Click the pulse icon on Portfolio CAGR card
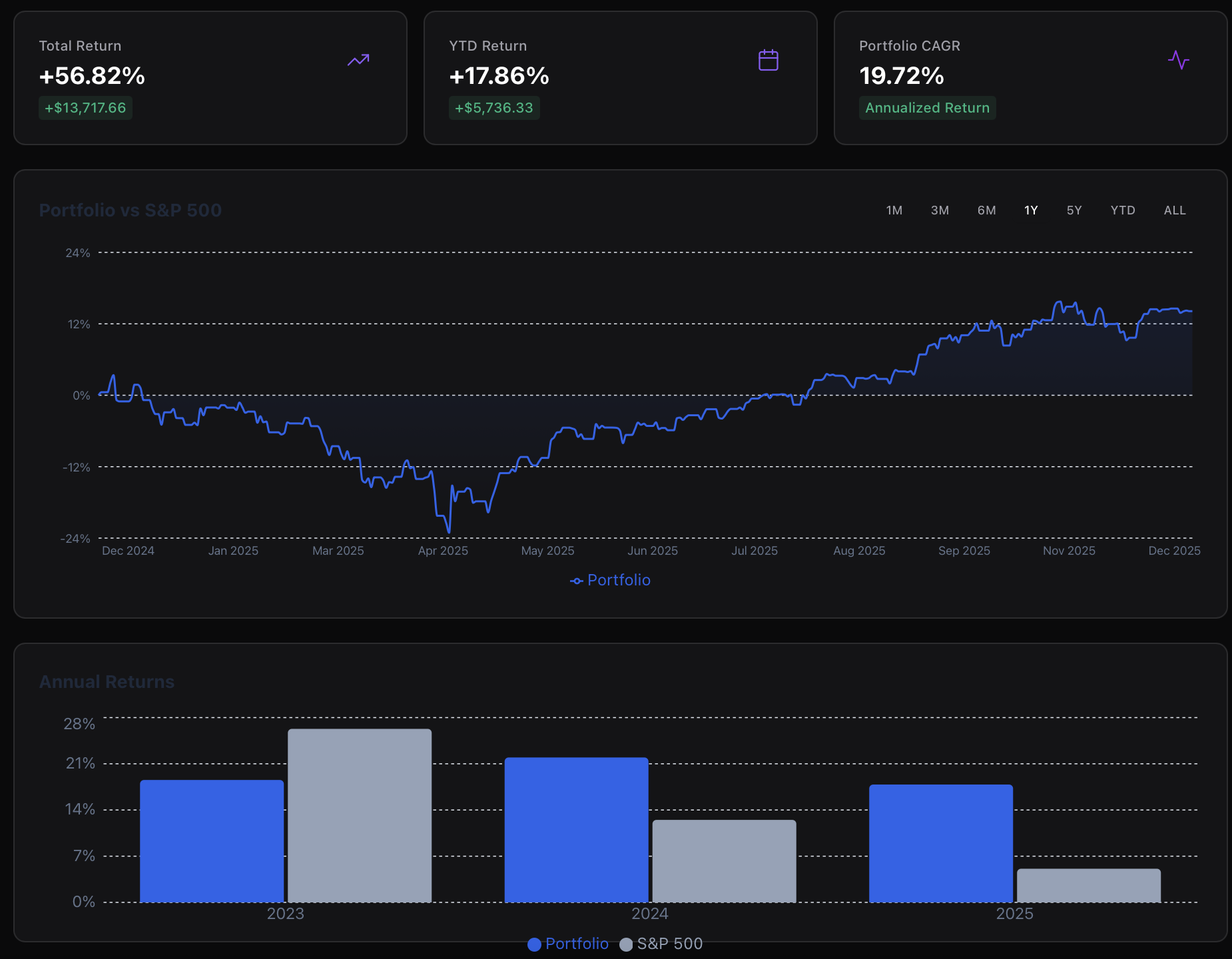1232x959 pixels. pyautogui.click(x=1179, y=61)
